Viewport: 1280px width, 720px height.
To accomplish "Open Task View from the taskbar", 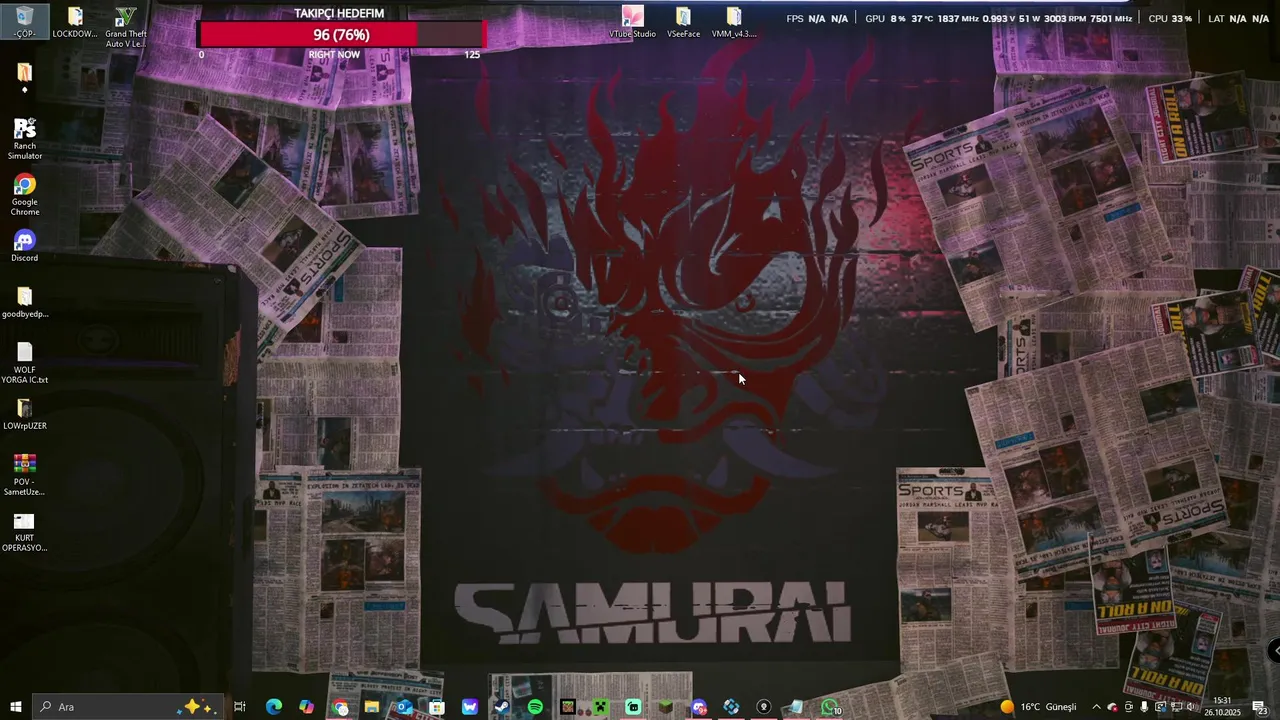I will [x=240, y=707].
